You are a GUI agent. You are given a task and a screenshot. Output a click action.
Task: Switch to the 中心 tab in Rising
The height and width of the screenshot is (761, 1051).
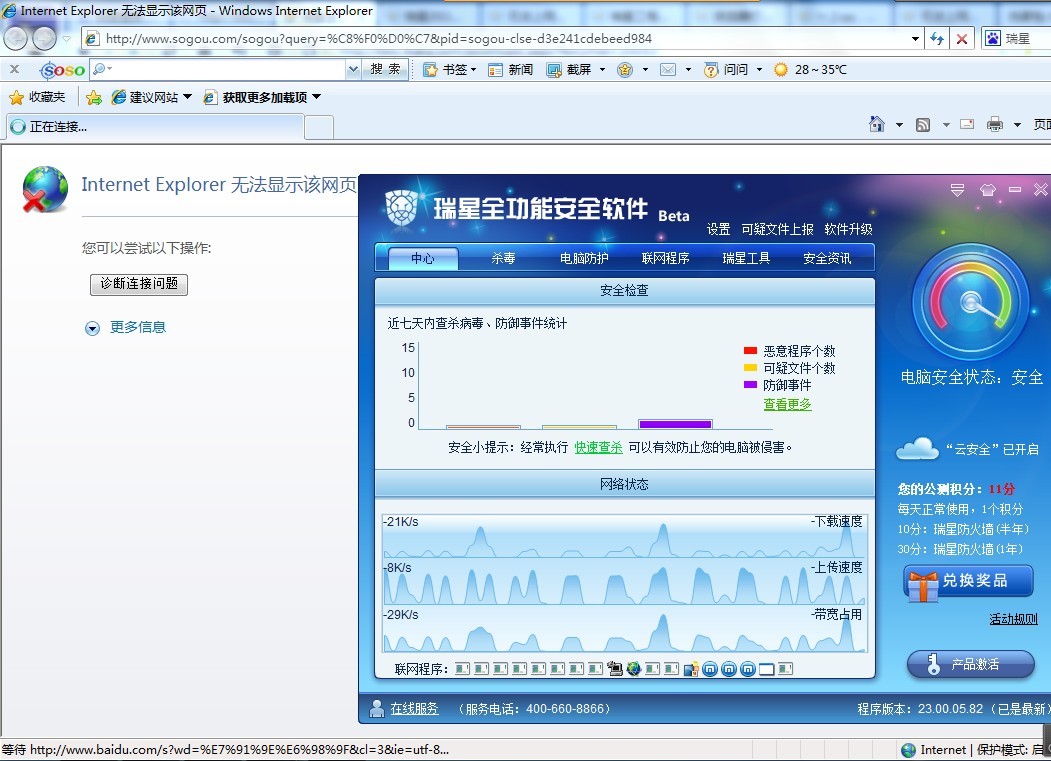[423, 258]
